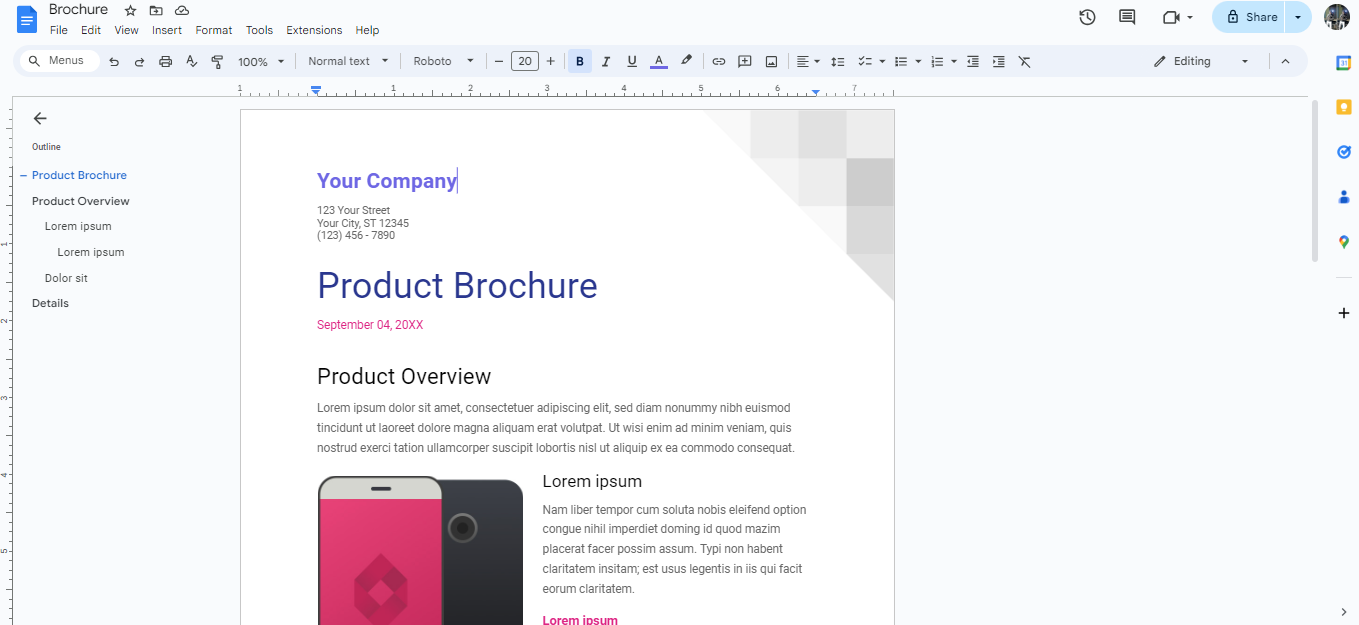Viewport: 1359px width, 625px height.
Task: Open the File menu
Action: coord(59,30)
